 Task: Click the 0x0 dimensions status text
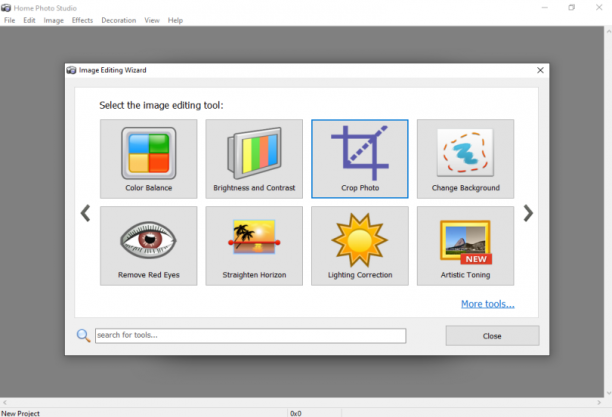(296, 413)
